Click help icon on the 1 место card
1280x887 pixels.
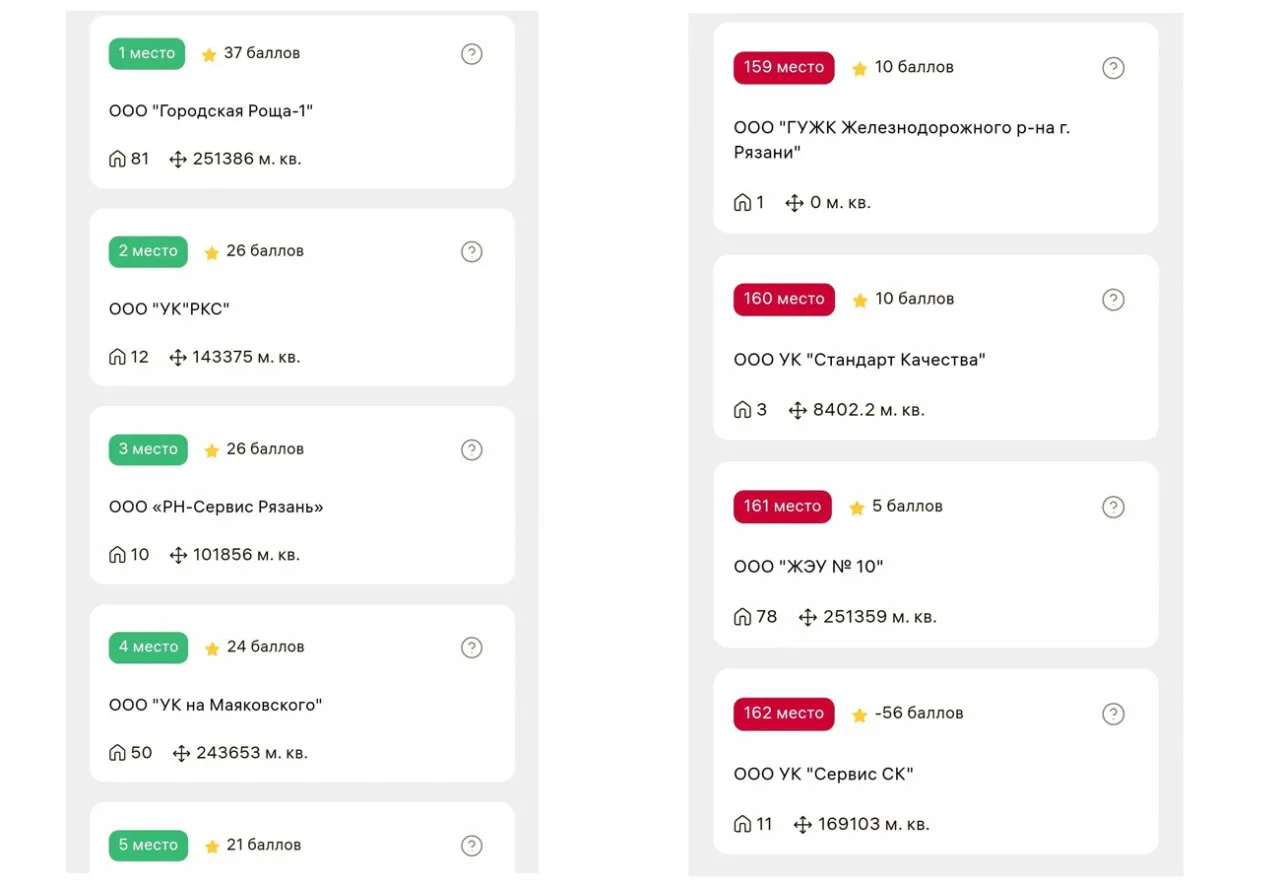(x=472, y=54)
